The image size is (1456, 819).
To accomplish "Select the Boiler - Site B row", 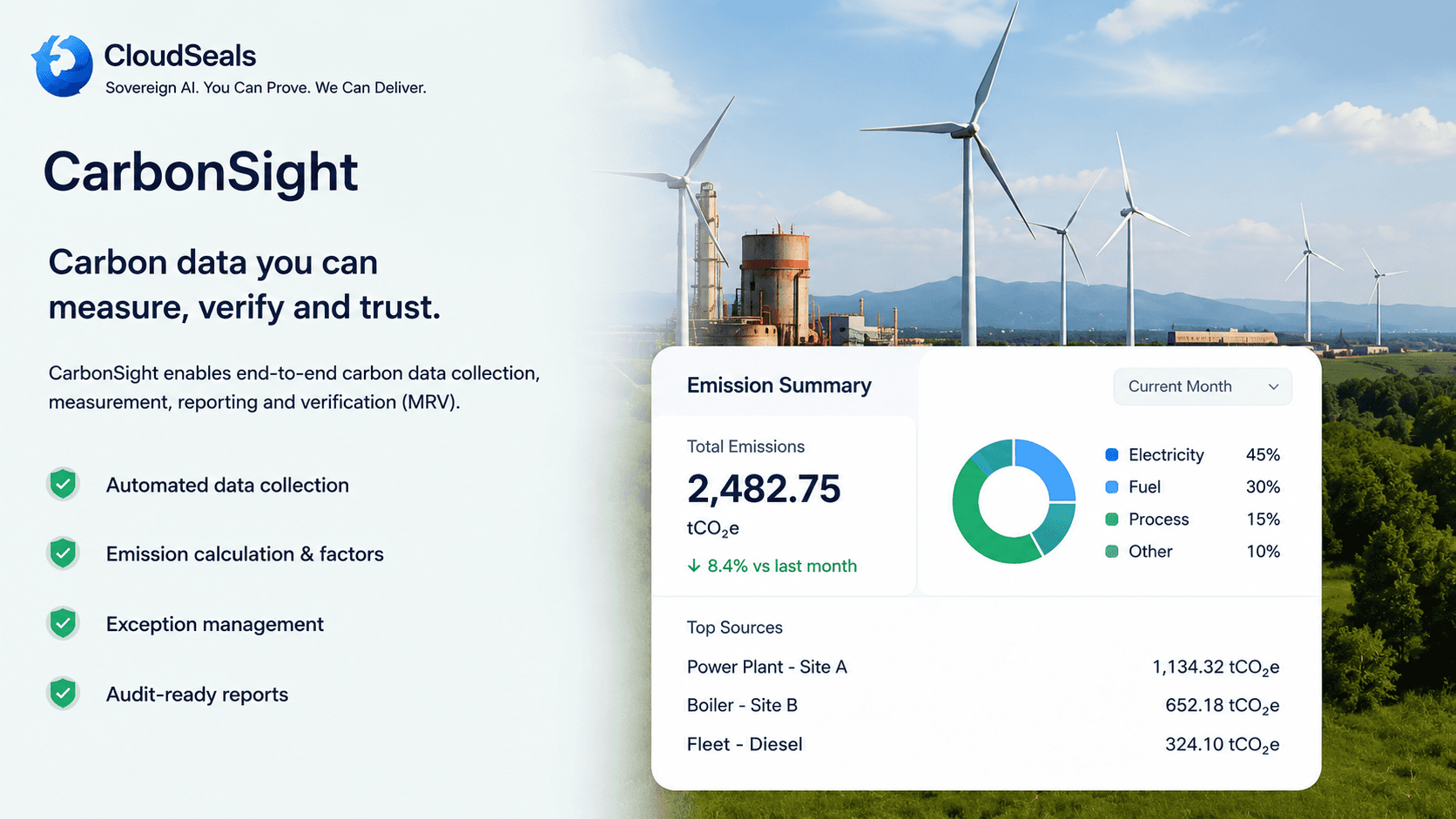I will click(983, 705).
